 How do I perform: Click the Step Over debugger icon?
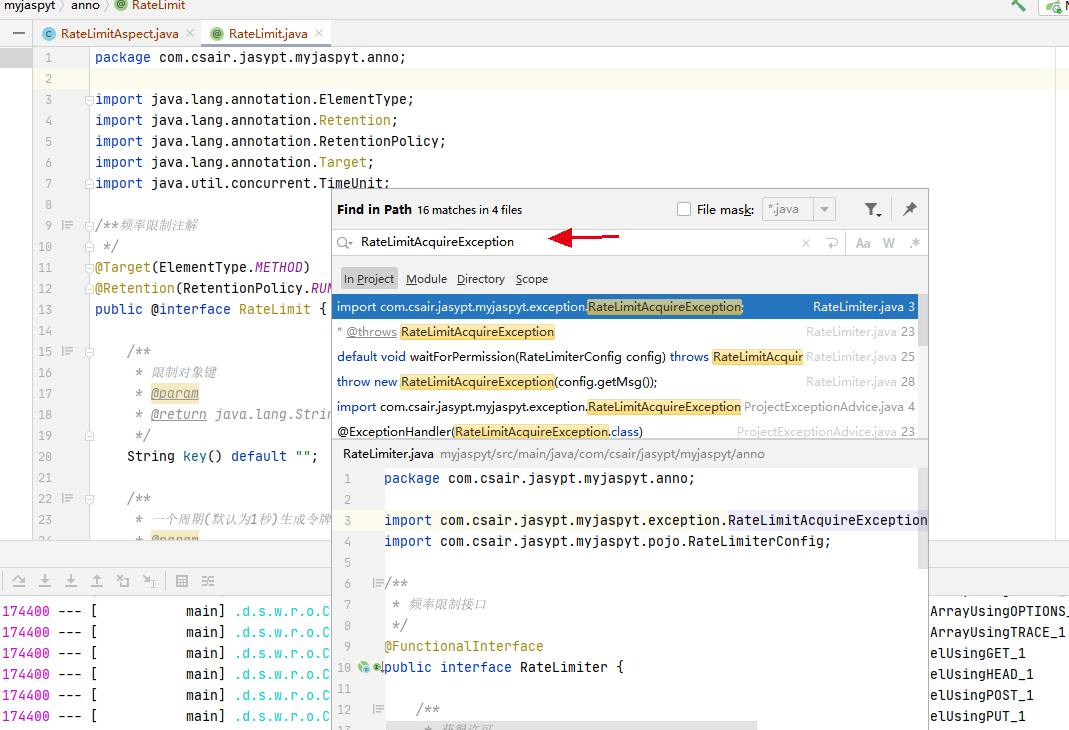(x=18, y=581)
